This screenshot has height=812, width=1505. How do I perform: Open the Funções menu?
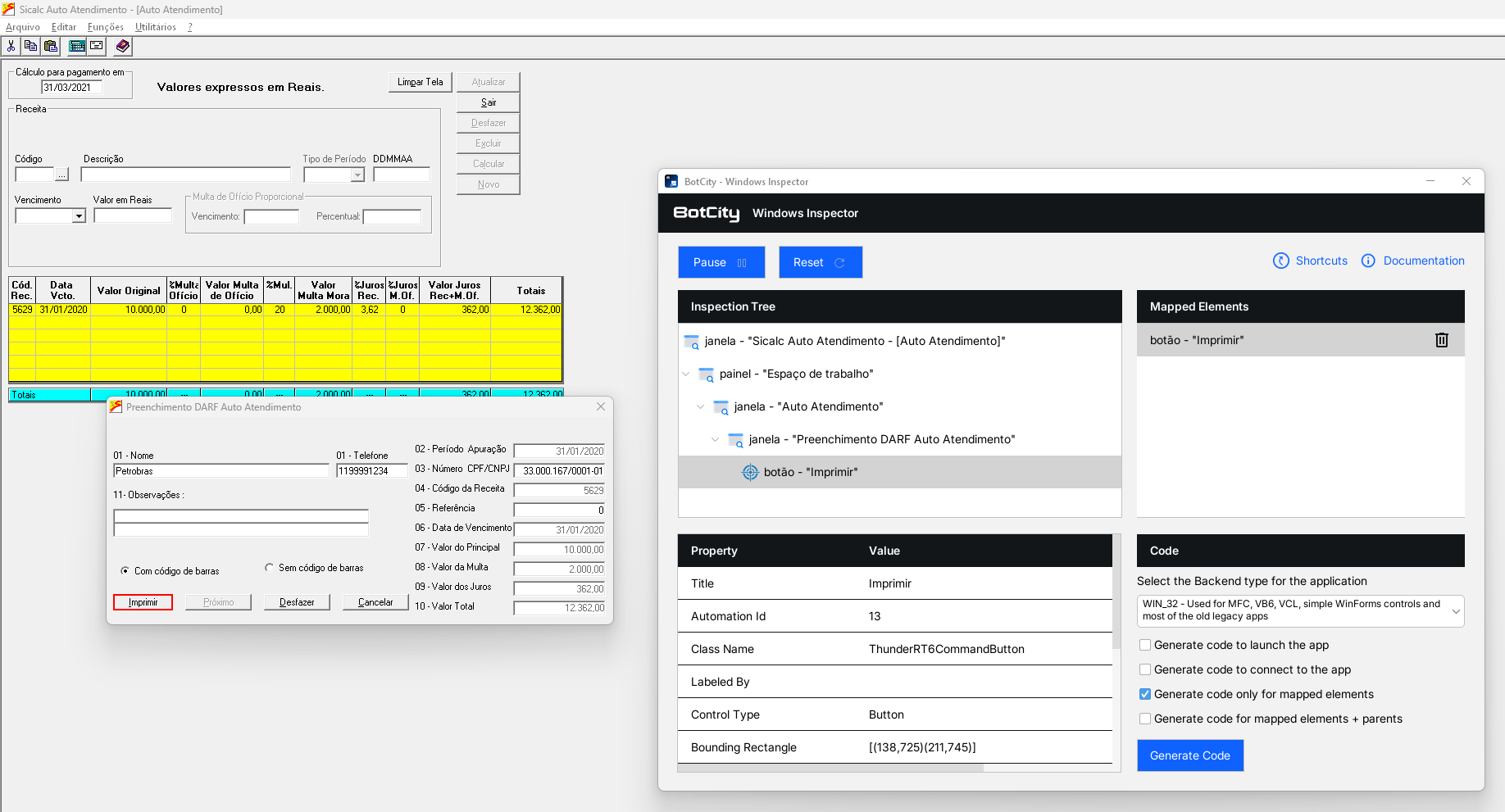click(x=105, y=27)
